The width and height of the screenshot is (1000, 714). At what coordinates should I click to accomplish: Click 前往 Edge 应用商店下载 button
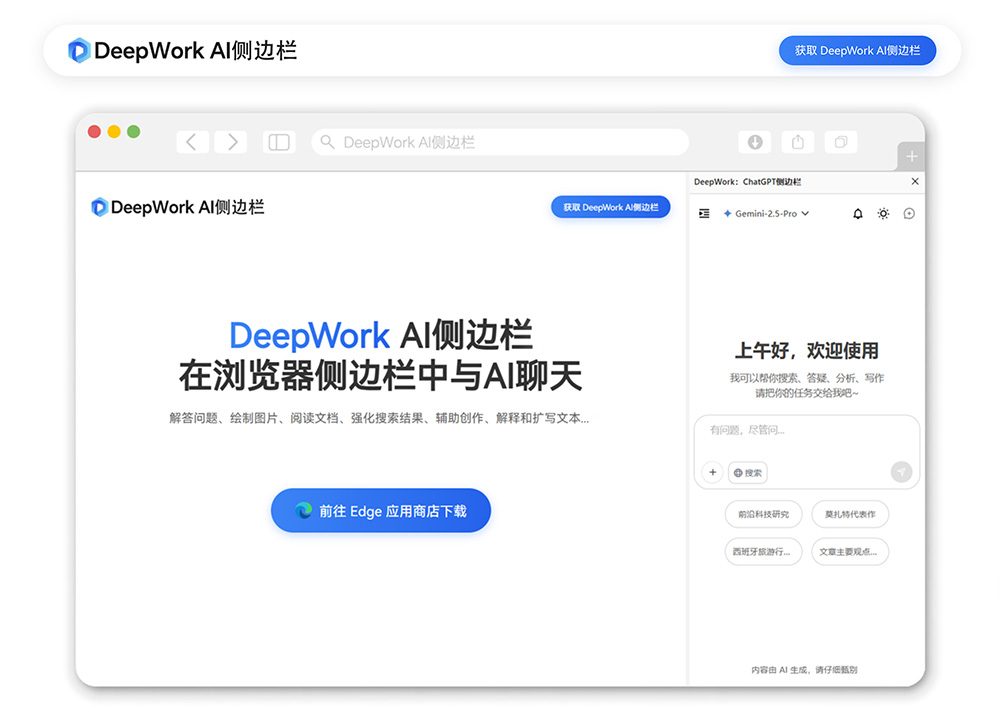click(x=380, y=510)
